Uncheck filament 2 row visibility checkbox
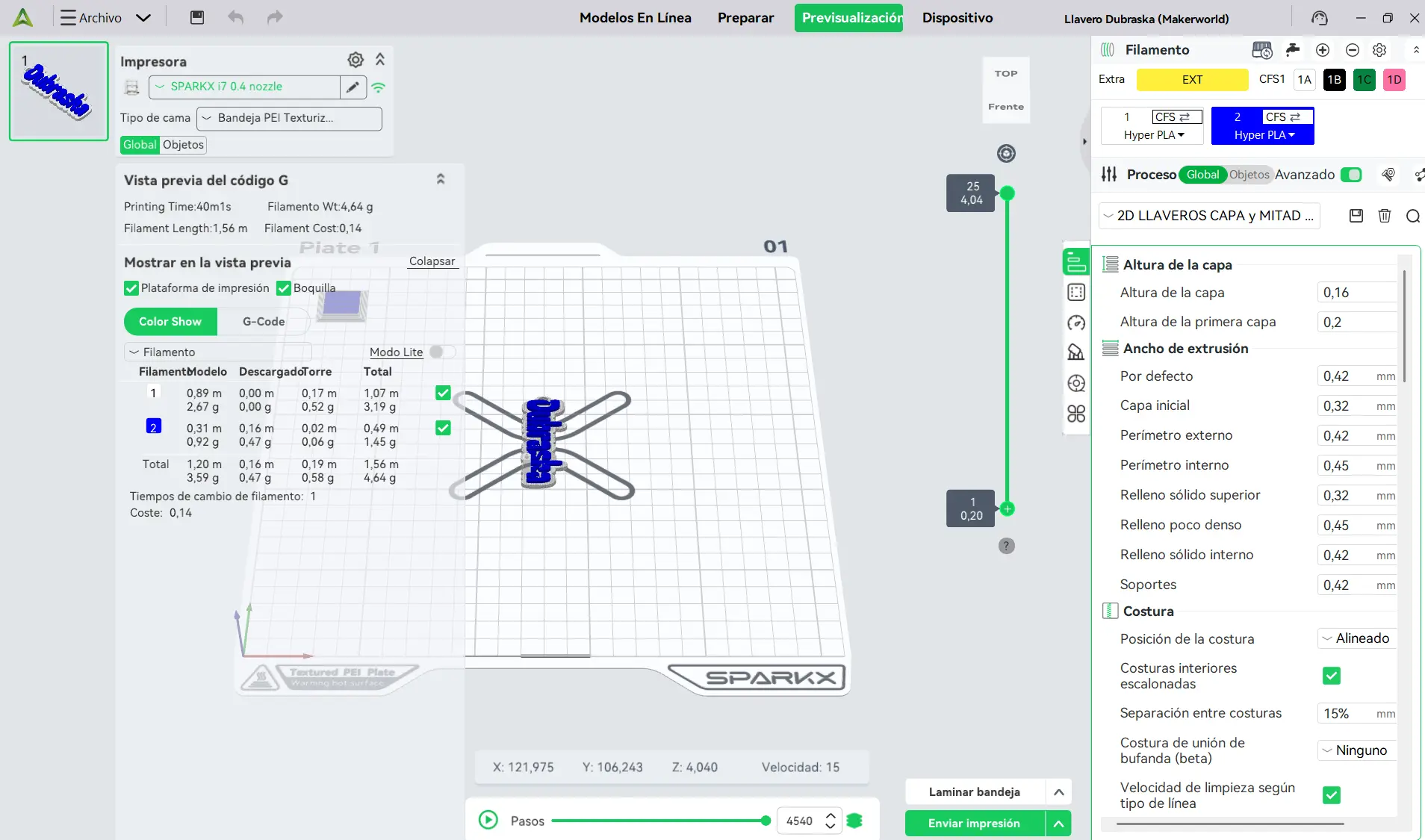Image resolution: width=1425 pixels, height=840 pixels. coord(443,428)
